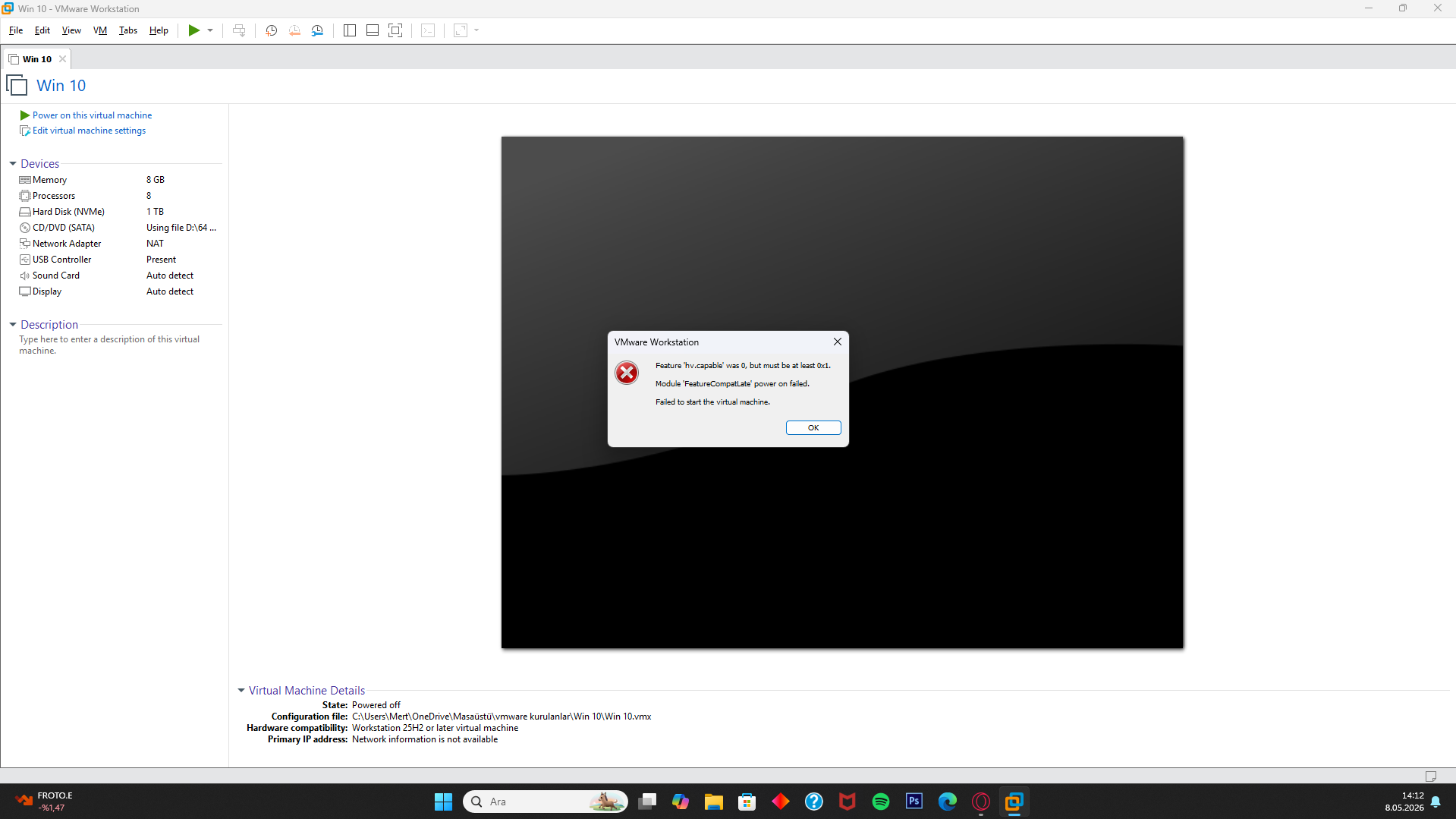This screenshot has height=819, width=1456.
Task: Click the red error icon in dialog
Action: (627, 373)
